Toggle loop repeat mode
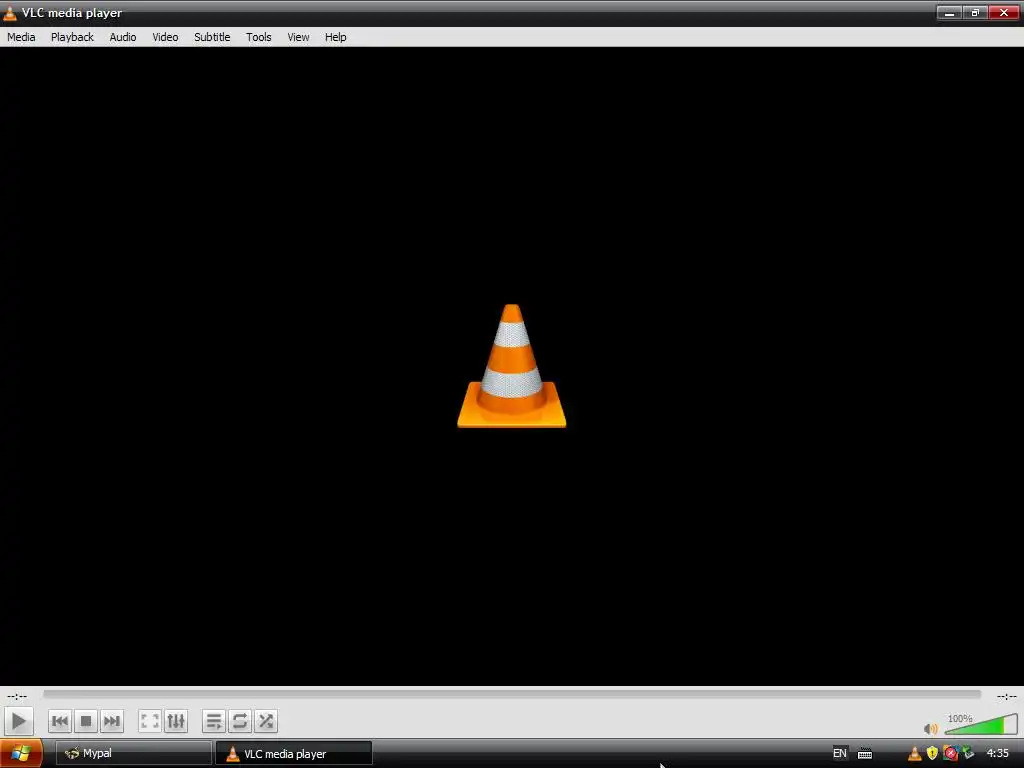Screen dimensions: 1024x768 point(240,722)
